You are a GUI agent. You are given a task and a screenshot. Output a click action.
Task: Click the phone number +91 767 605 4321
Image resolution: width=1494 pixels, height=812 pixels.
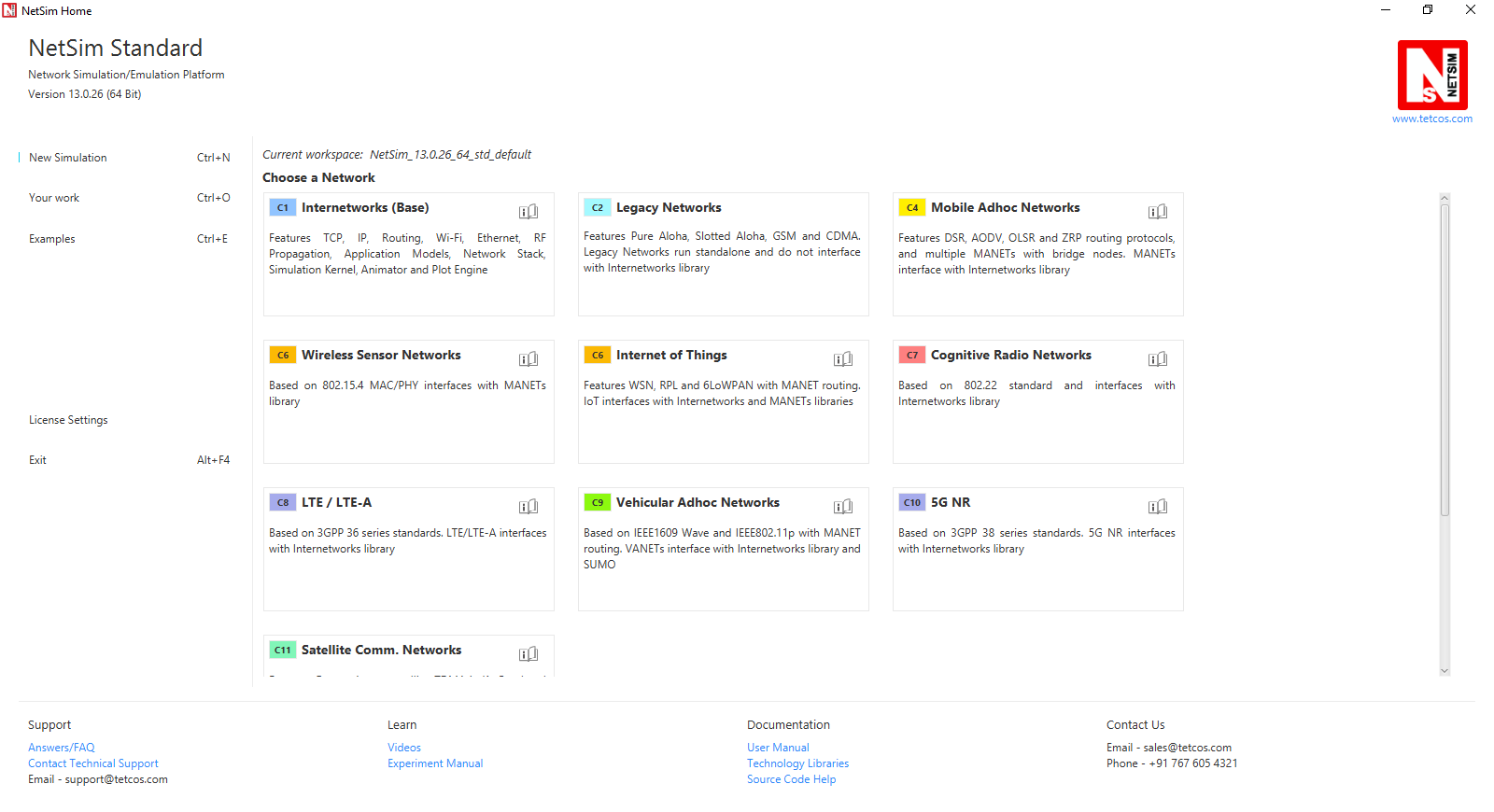pyautogui.click(x=1193, y=763)
